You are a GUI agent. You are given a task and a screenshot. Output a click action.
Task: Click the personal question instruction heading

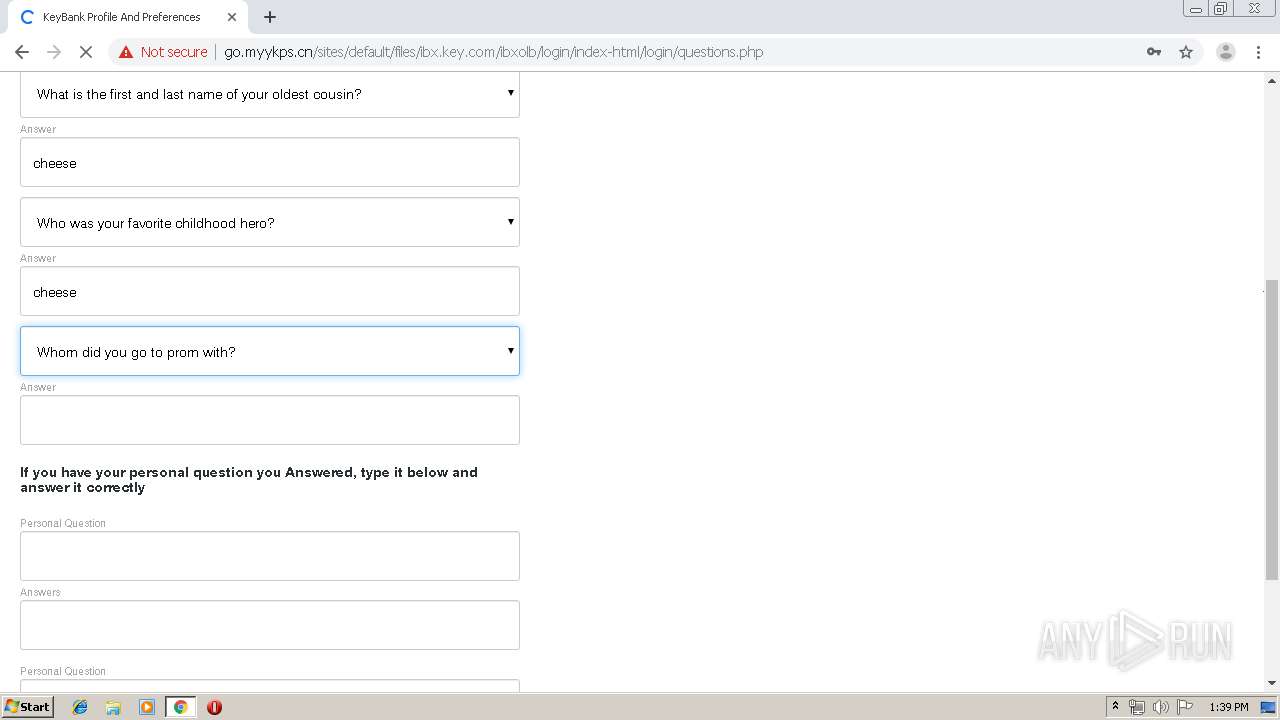pos(249,480)
